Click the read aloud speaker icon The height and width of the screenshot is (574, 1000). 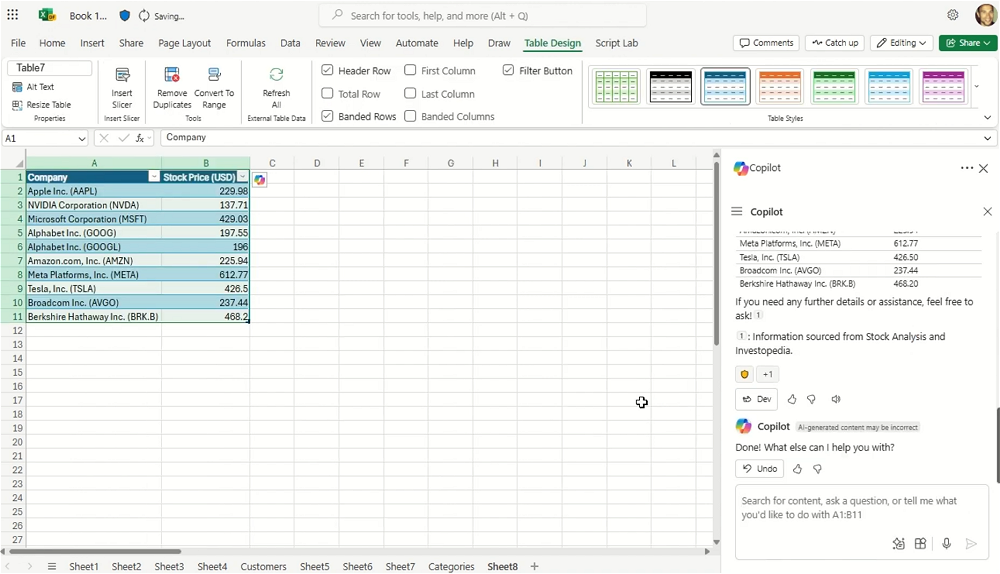(835, 399)
